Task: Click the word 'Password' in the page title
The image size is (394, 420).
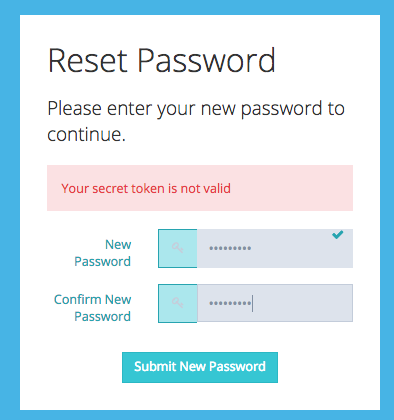Action: coord(206,61)
